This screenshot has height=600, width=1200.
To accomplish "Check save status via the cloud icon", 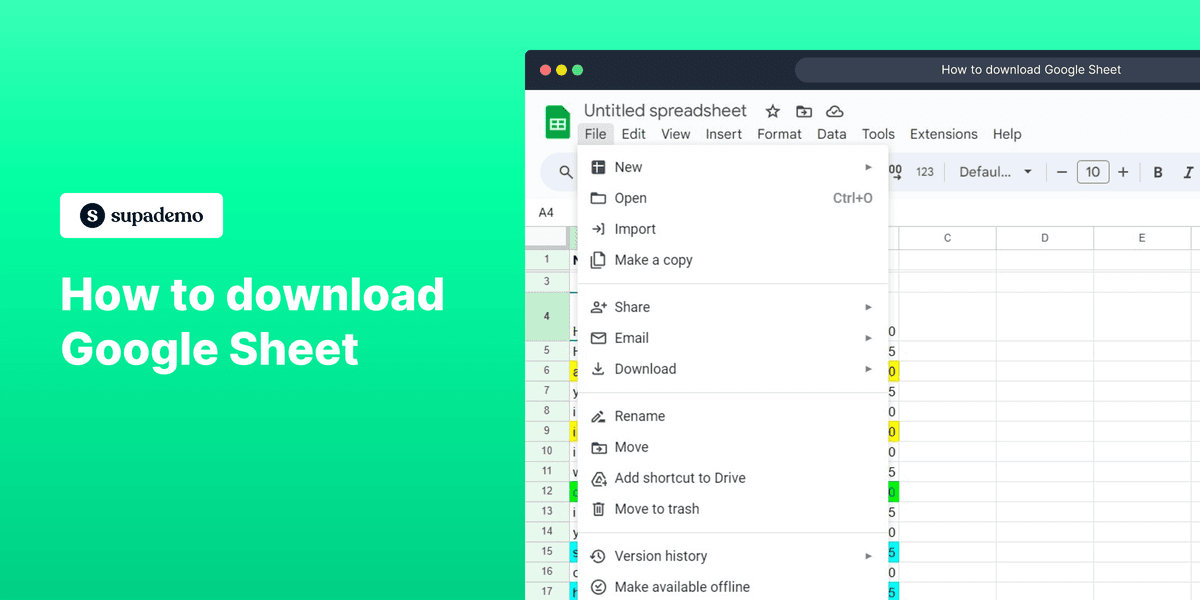I will (836, 111).
